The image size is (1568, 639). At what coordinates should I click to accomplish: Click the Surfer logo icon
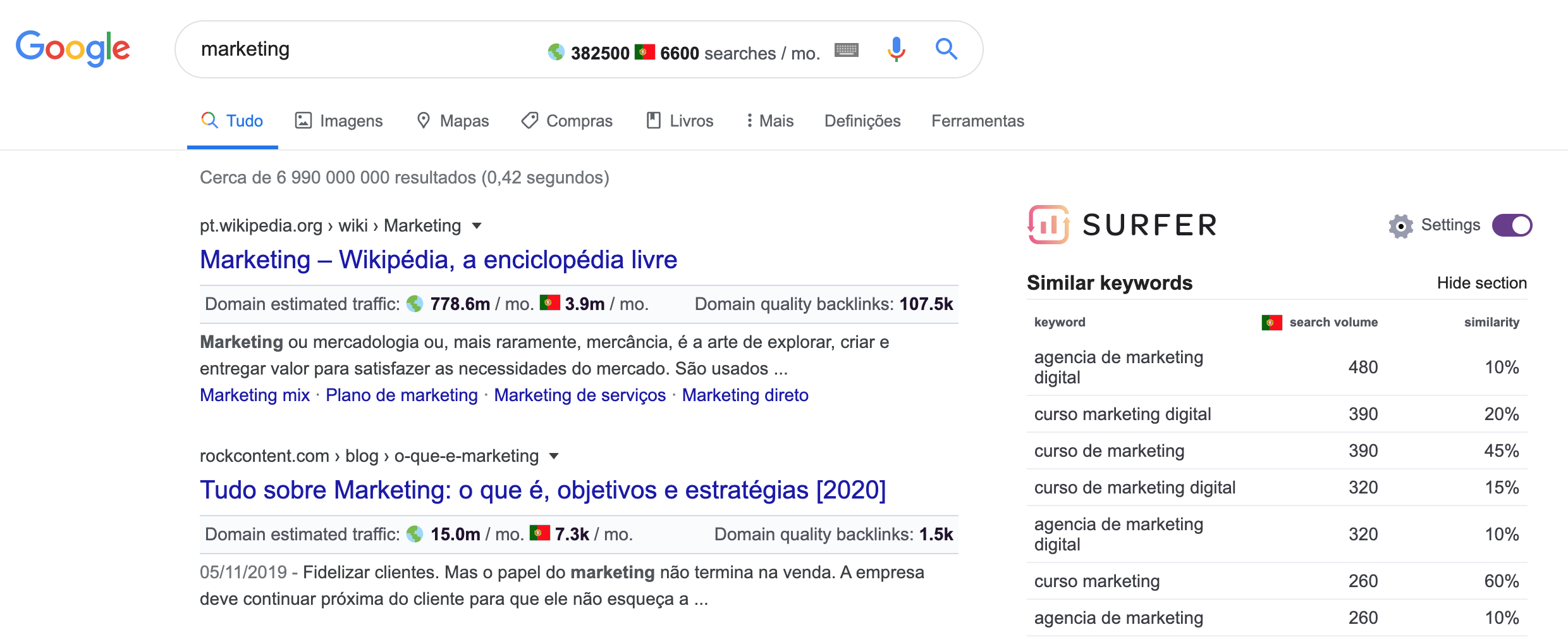coord(1048,225)
